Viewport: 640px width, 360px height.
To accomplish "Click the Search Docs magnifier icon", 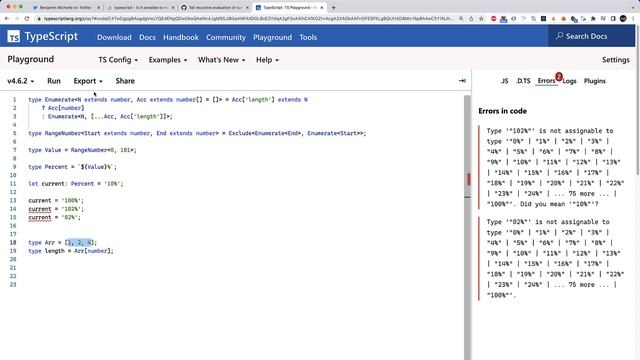I will (560, 36).
